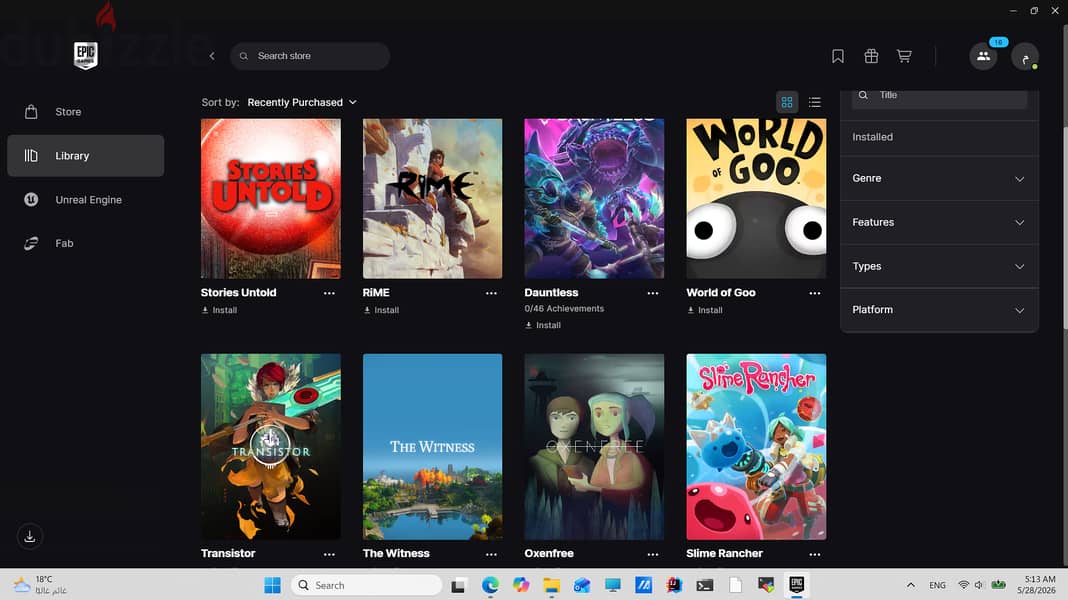Screen dimensions: 1068x600
Task: Install RiME
Action: coord(381,310)
